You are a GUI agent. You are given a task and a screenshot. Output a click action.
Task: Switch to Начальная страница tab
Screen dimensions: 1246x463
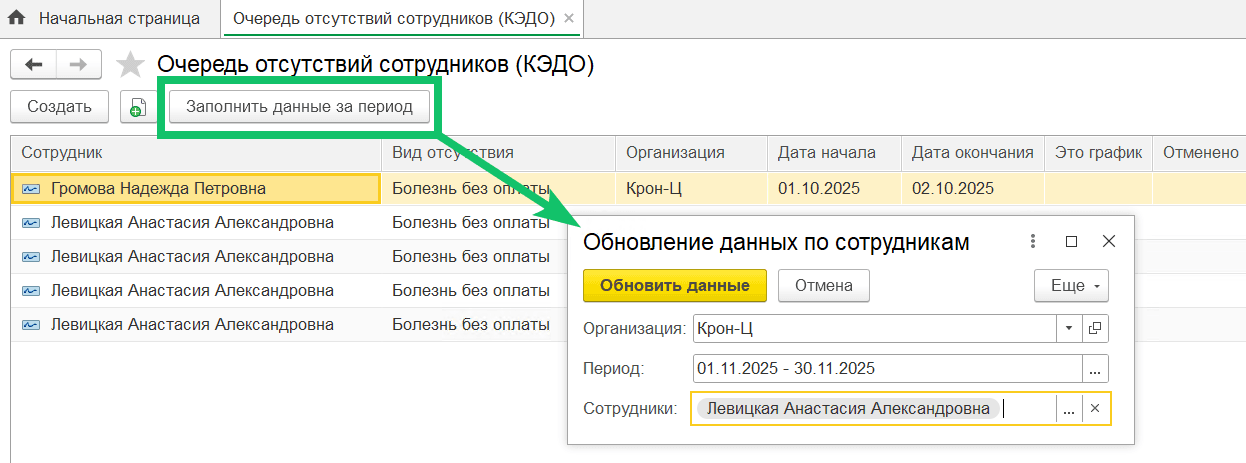118,19
